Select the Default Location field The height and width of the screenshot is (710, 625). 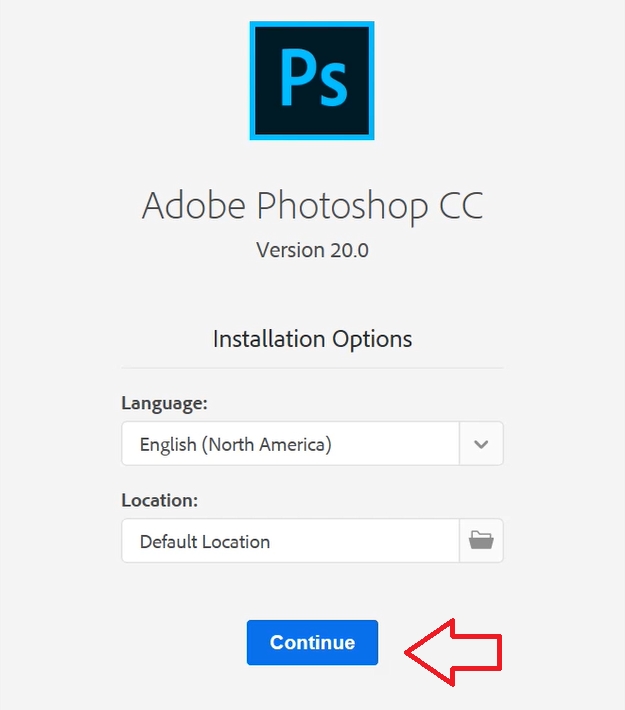point(290,541)
